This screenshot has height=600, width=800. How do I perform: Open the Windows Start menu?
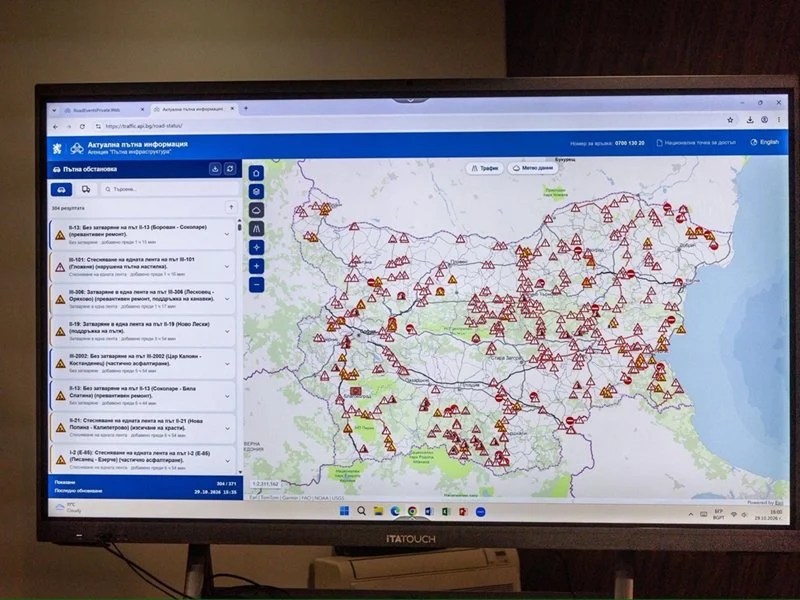pos(344,511)
